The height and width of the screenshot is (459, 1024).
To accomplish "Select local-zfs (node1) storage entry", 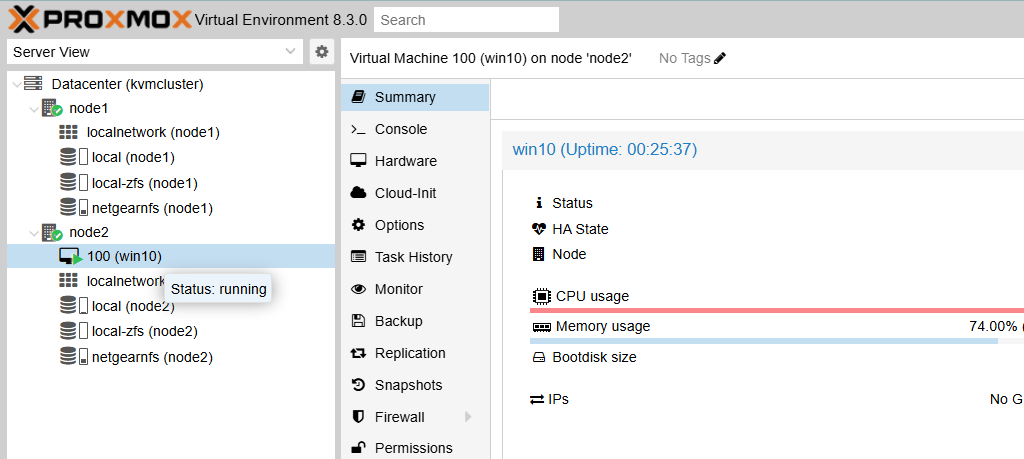I will tap(144, 183).
